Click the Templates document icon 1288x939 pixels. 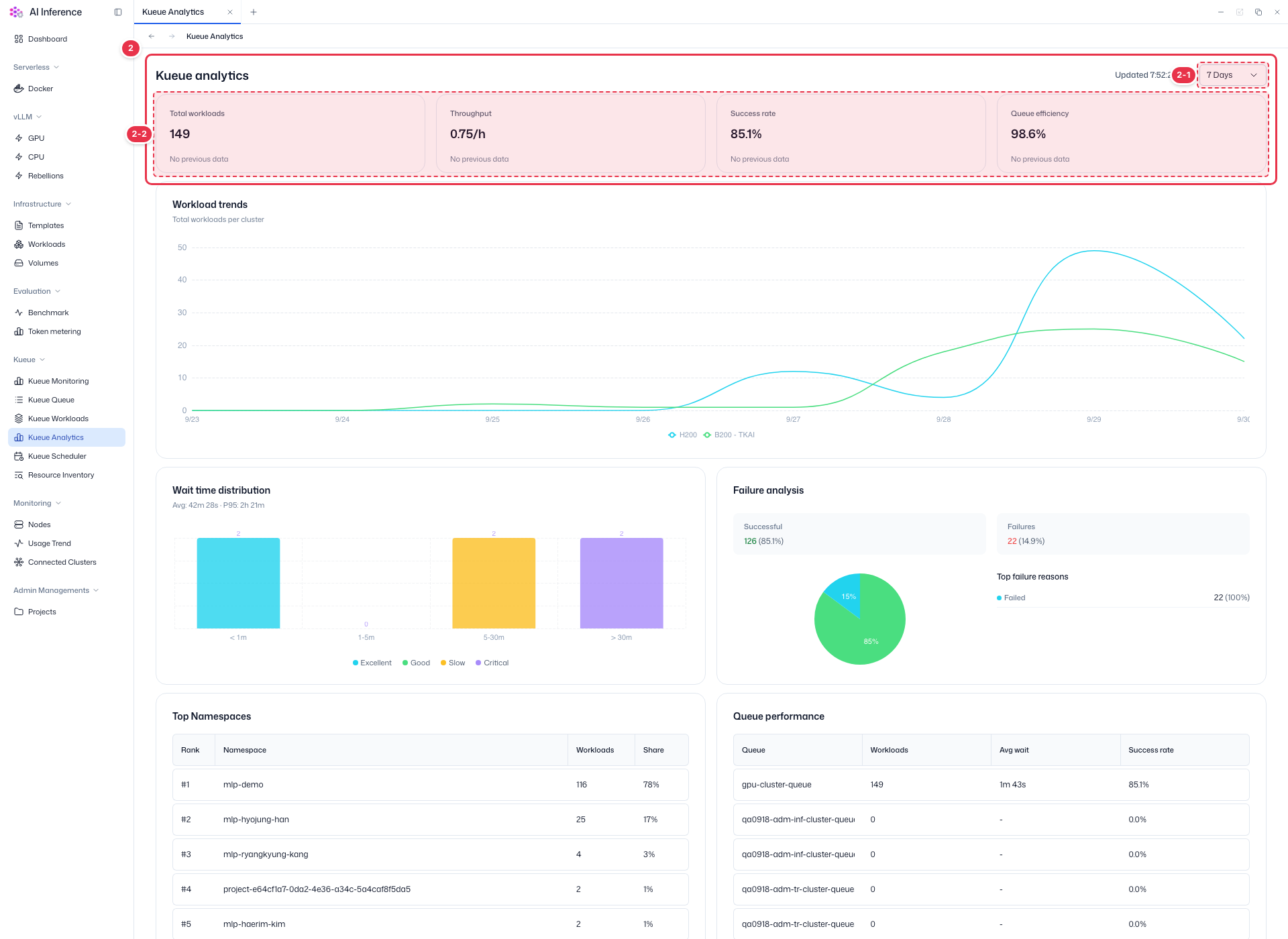tap(19, 225)
